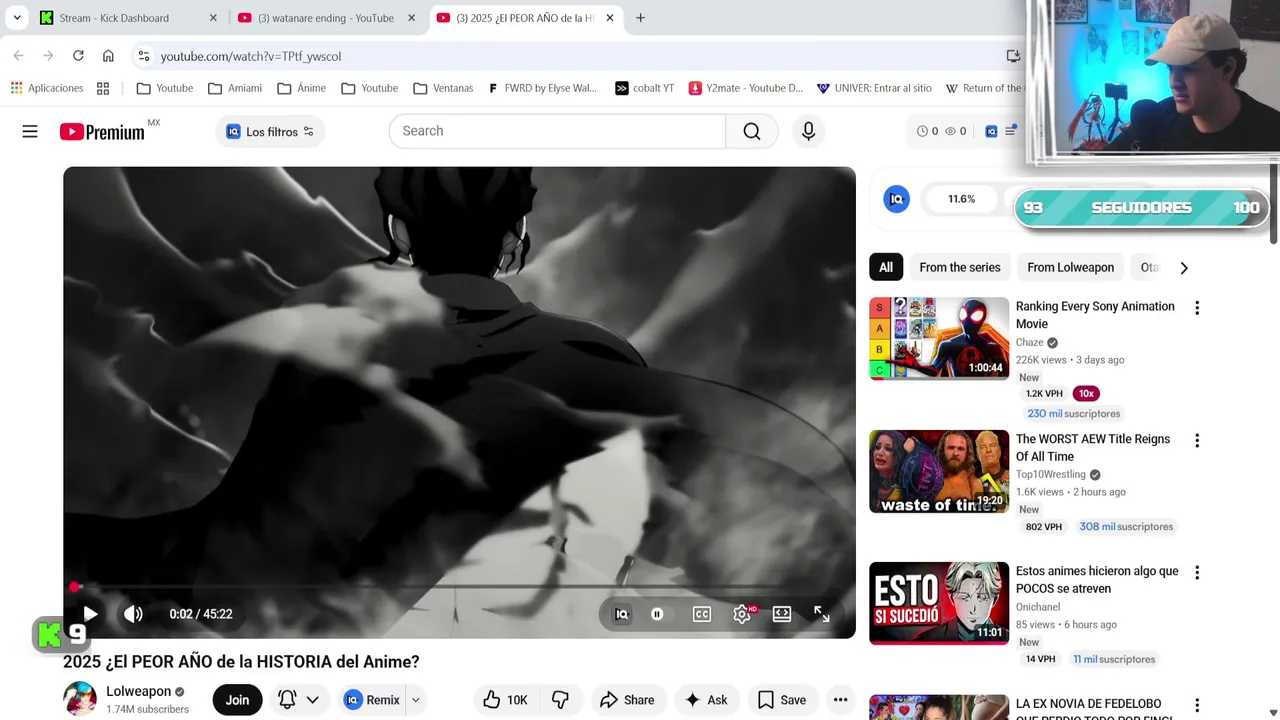Open options for Ranking Every Sony Animation video
The width and height of the screenshot is (1280, 720).
(1197, 308)
